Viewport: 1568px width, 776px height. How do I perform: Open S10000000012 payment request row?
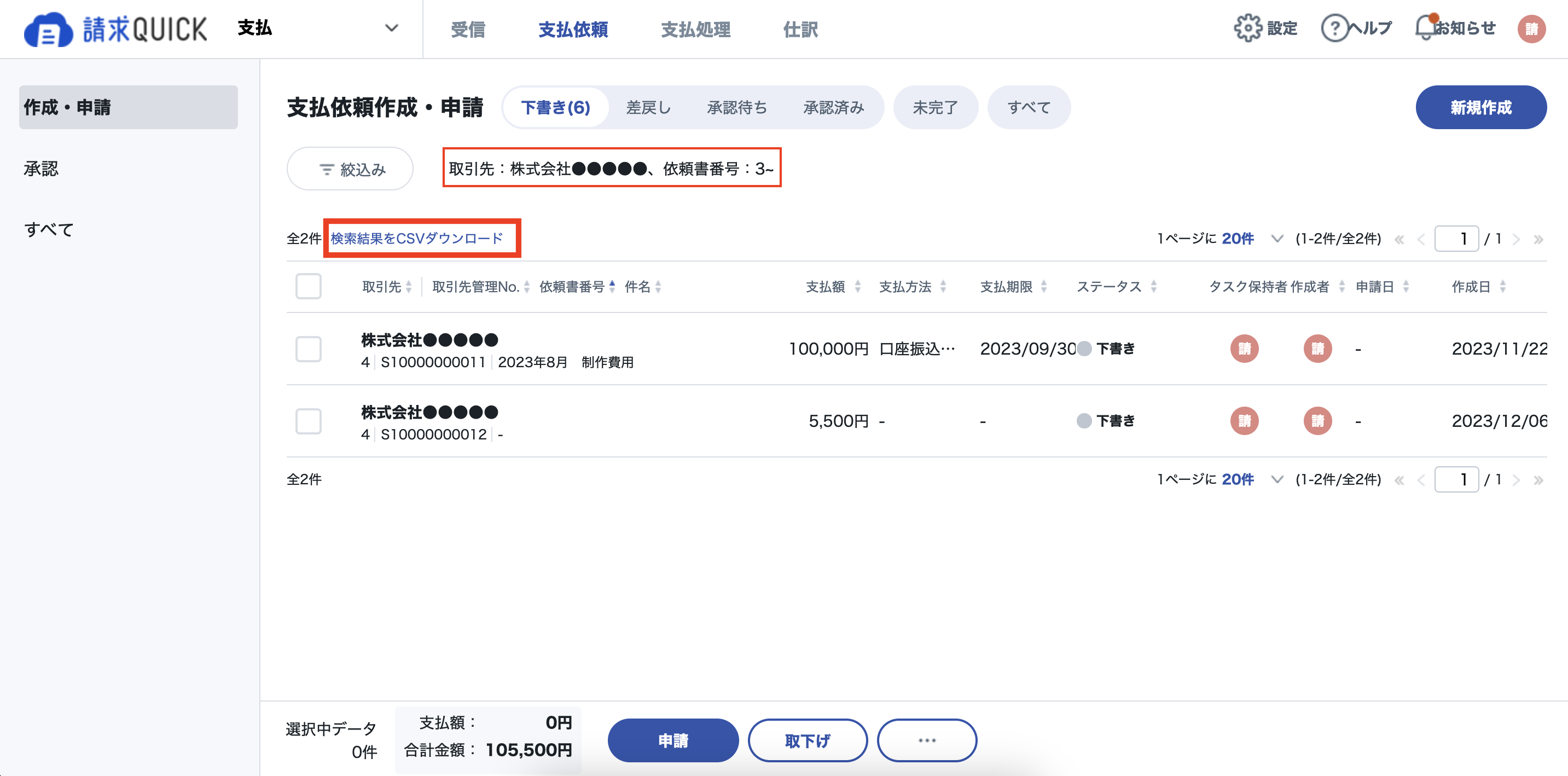pos(917,421)
